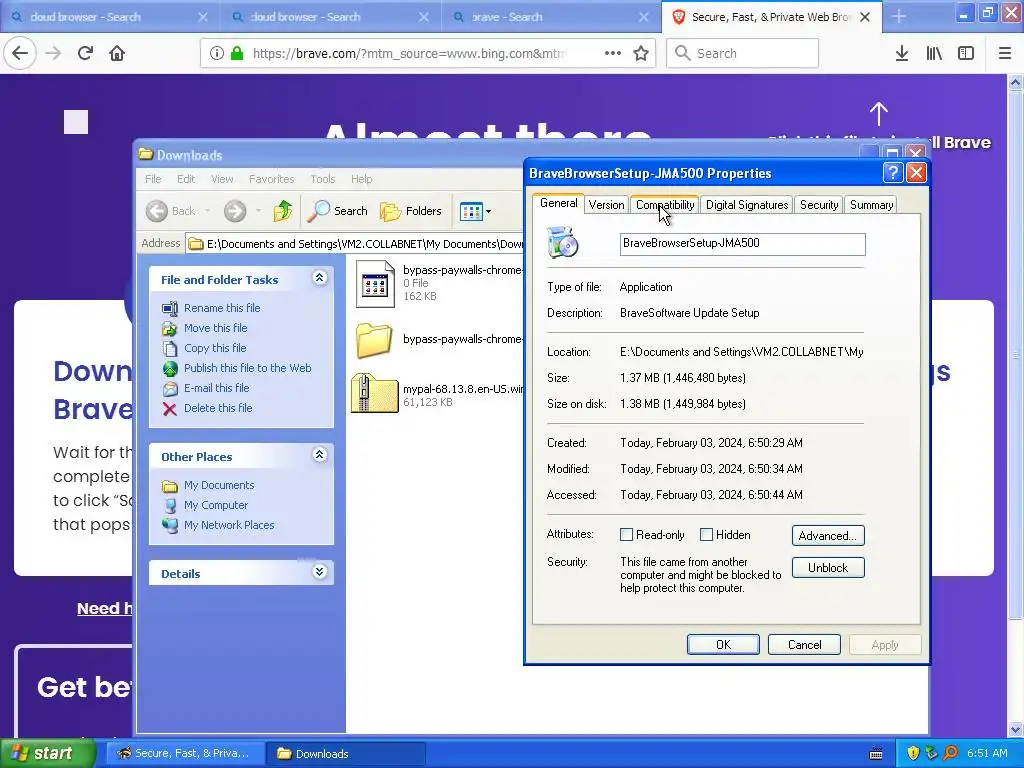Select mypal-68.13.8 zip archive icon
This screenshot has height=768, width=1024.
coord(375,394)
